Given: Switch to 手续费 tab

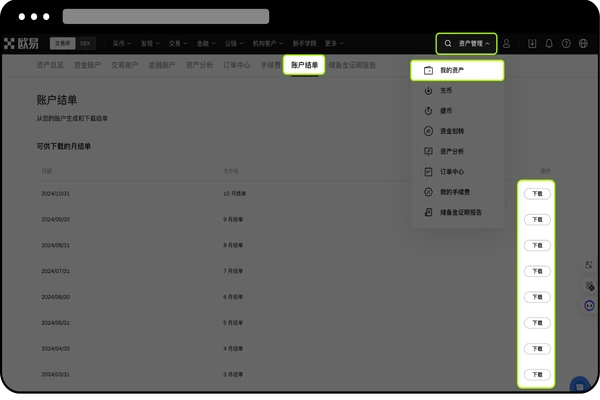Looking at the screenshot, I should 271,65.
